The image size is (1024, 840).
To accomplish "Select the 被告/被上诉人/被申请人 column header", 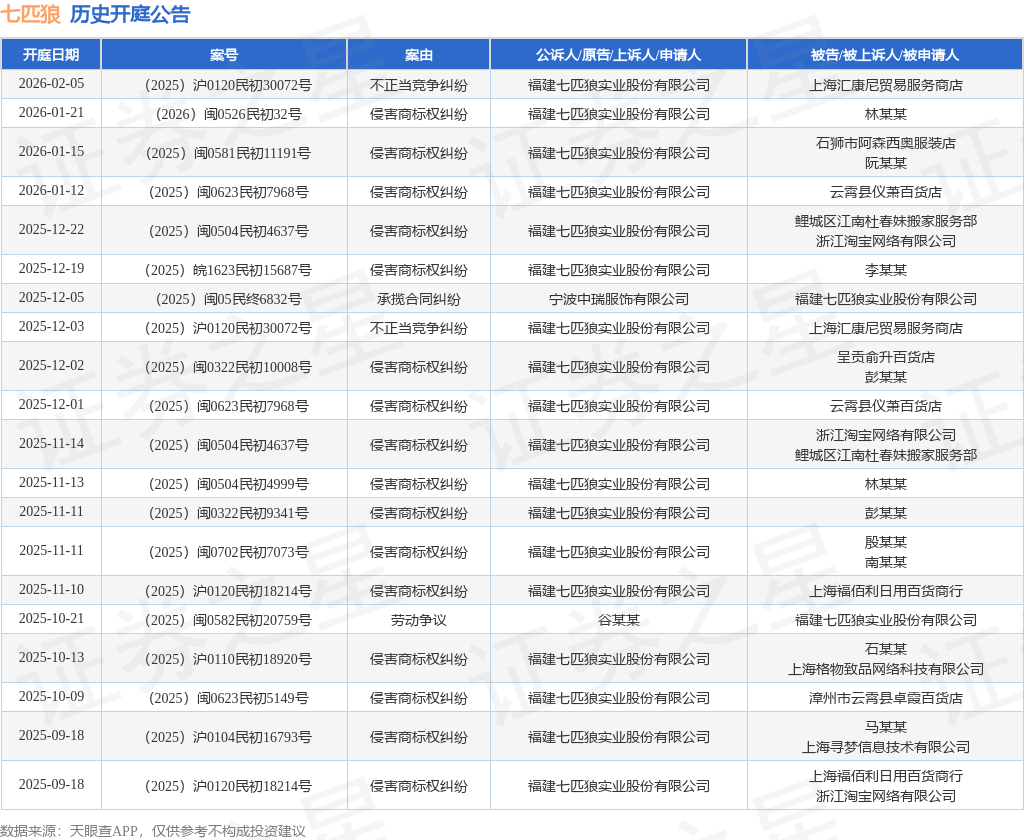I will [x=885, y=55].
